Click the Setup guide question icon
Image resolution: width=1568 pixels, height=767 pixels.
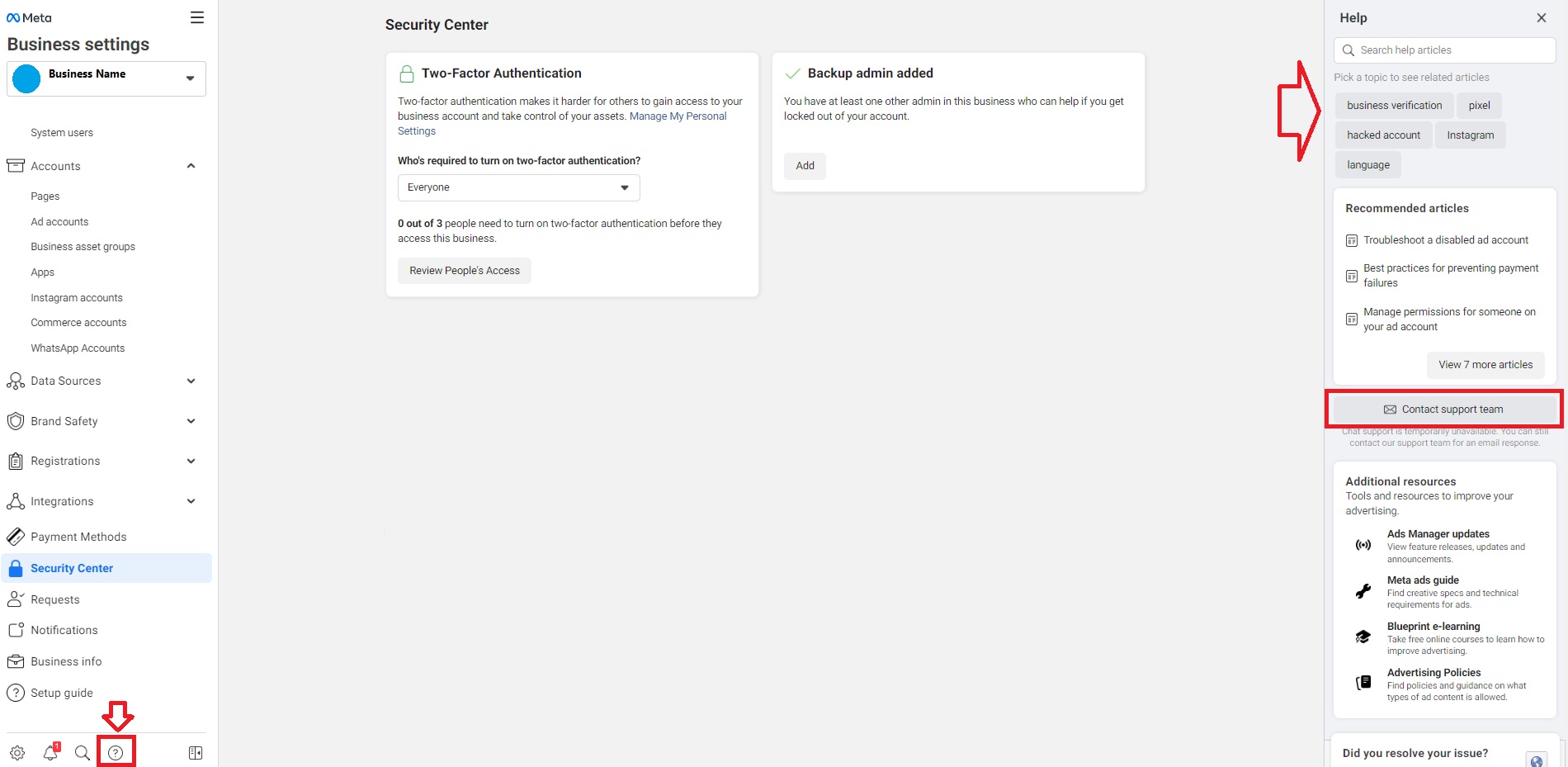16,693
